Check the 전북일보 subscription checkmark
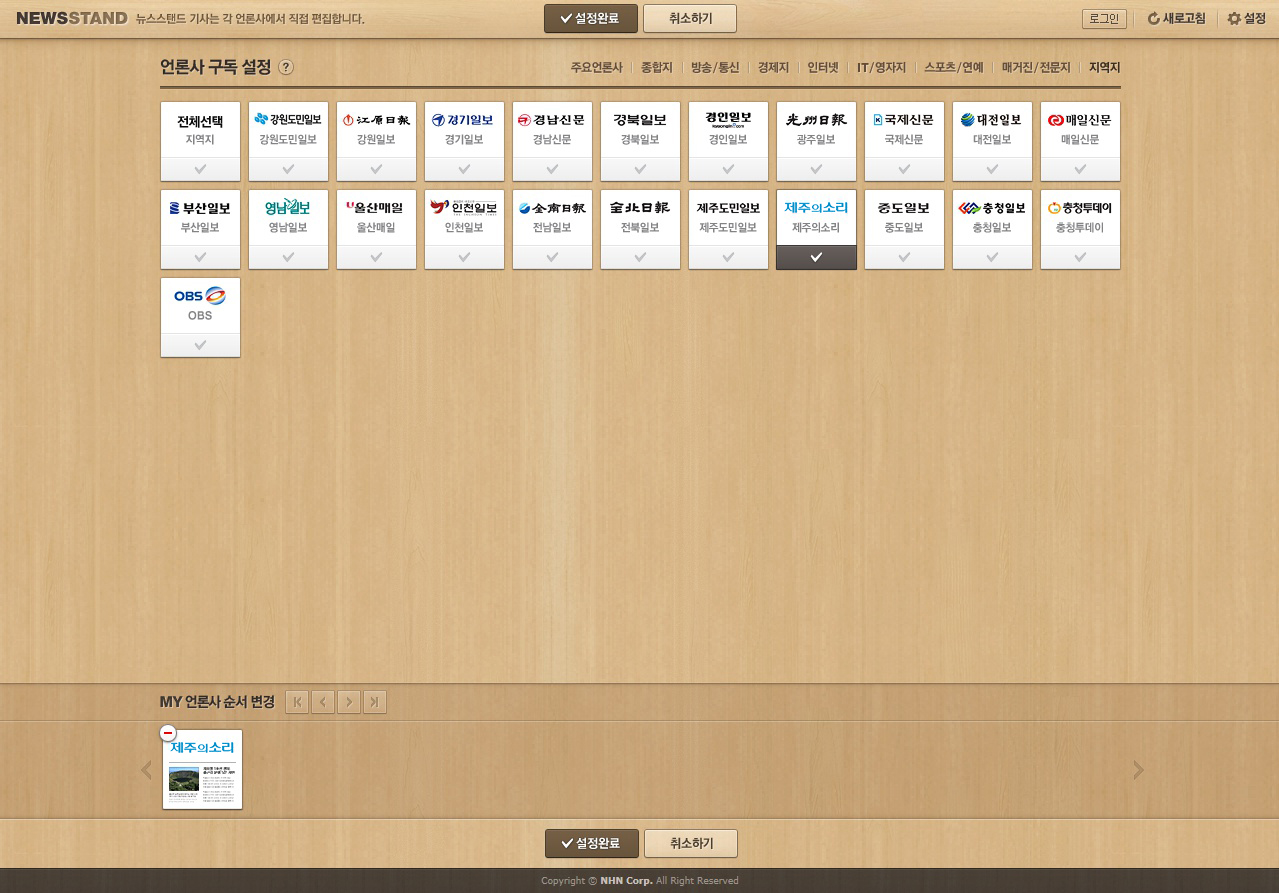The image size is (1279, 893). click(640, 257)
